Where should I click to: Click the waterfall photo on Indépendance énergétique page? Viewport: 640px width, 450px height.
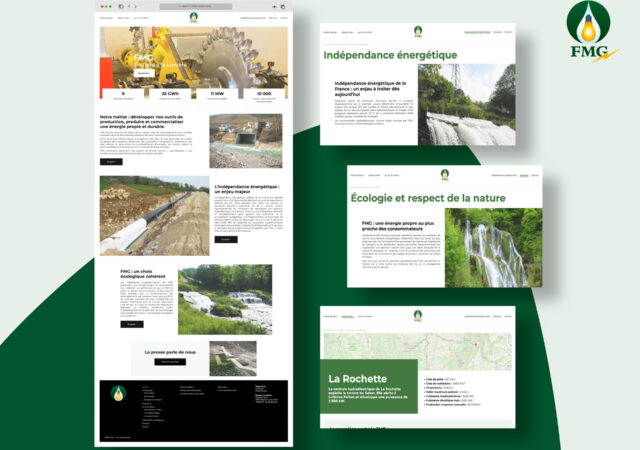(x=467, y=105)
